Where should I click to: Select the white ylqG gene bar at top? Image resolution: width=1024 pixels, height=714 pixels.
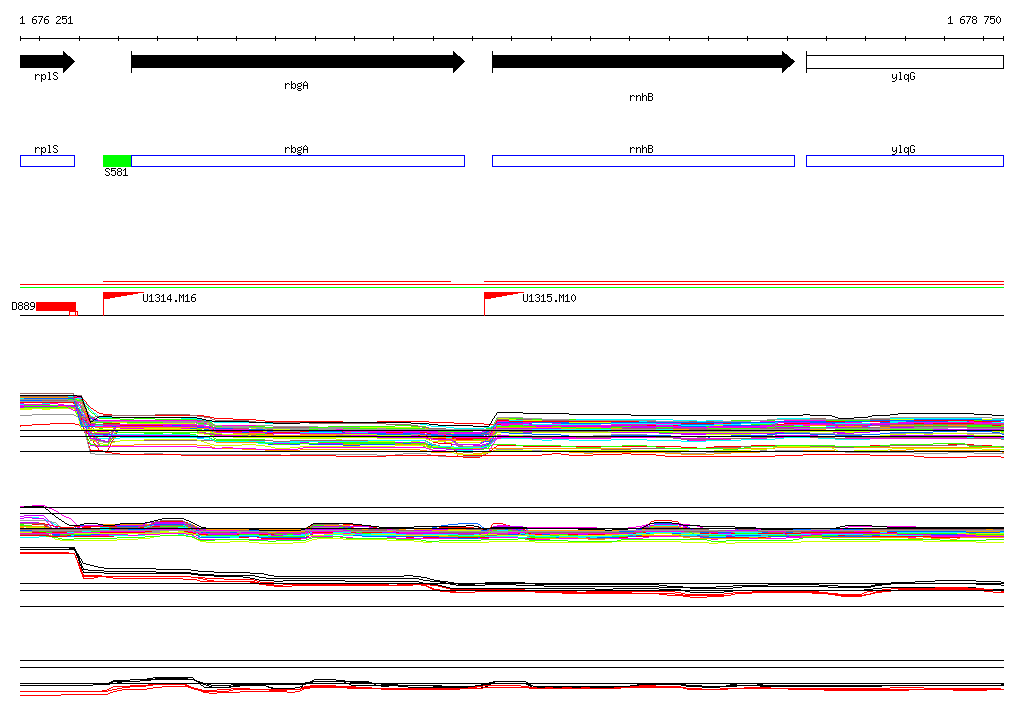904,62
